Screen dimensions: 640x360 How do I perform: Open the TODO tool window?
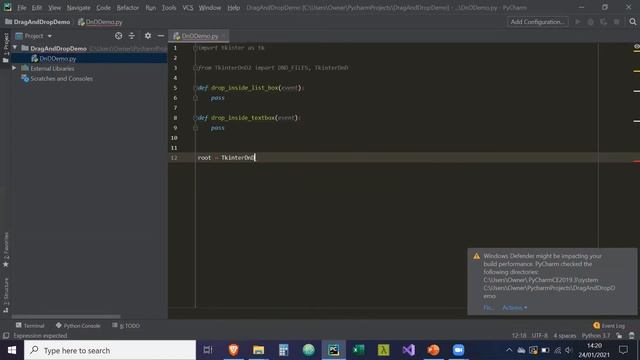(x=126, y=325)
